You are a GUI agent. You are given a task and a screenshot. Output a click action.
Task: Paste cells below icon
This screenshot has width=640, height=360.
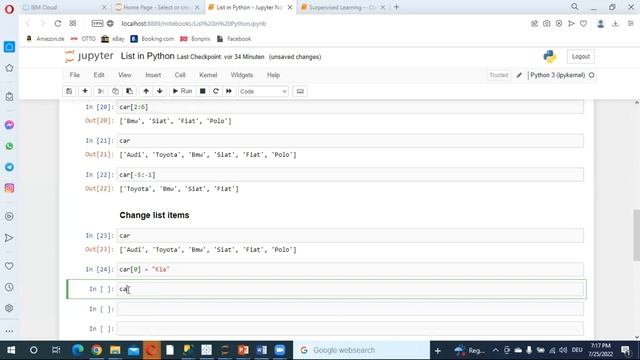tap(129, 91)
